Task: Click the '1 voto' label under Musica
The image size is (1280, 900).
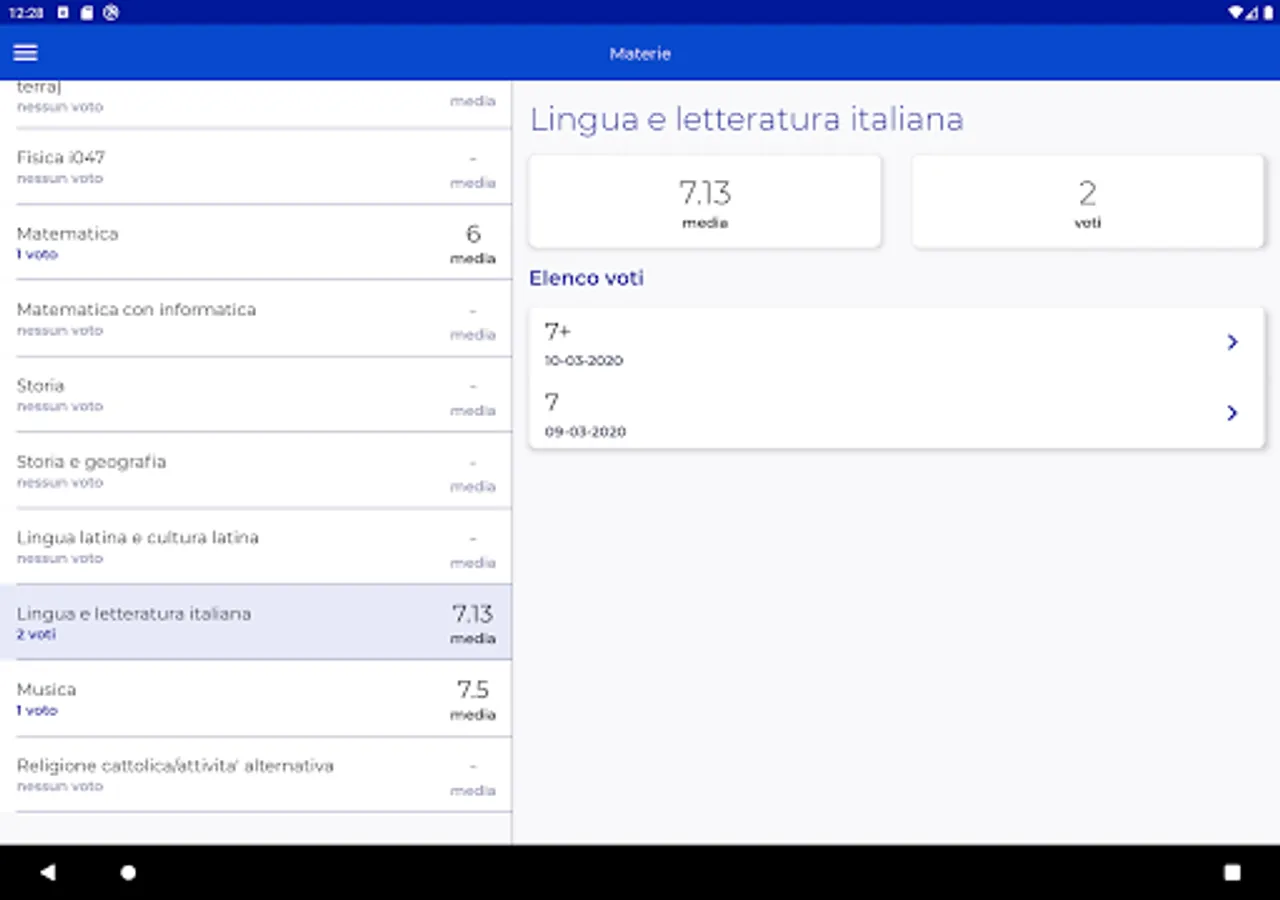Action: click(37, 711)
